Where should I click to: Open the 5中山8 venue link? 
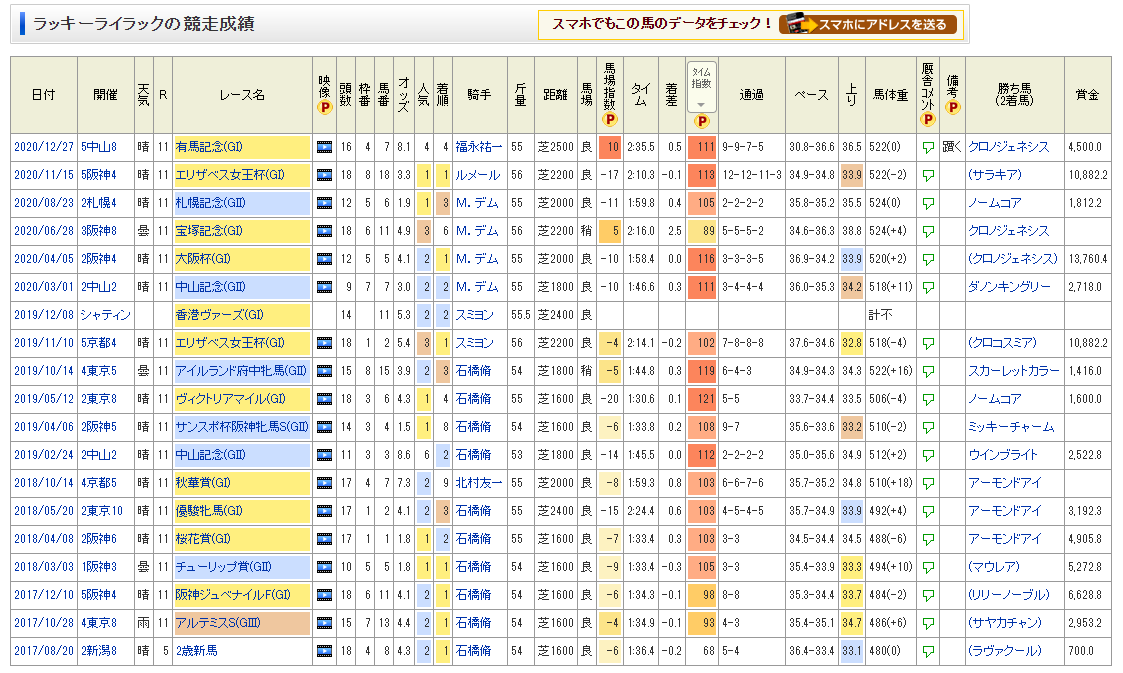[x=99, y=147]
